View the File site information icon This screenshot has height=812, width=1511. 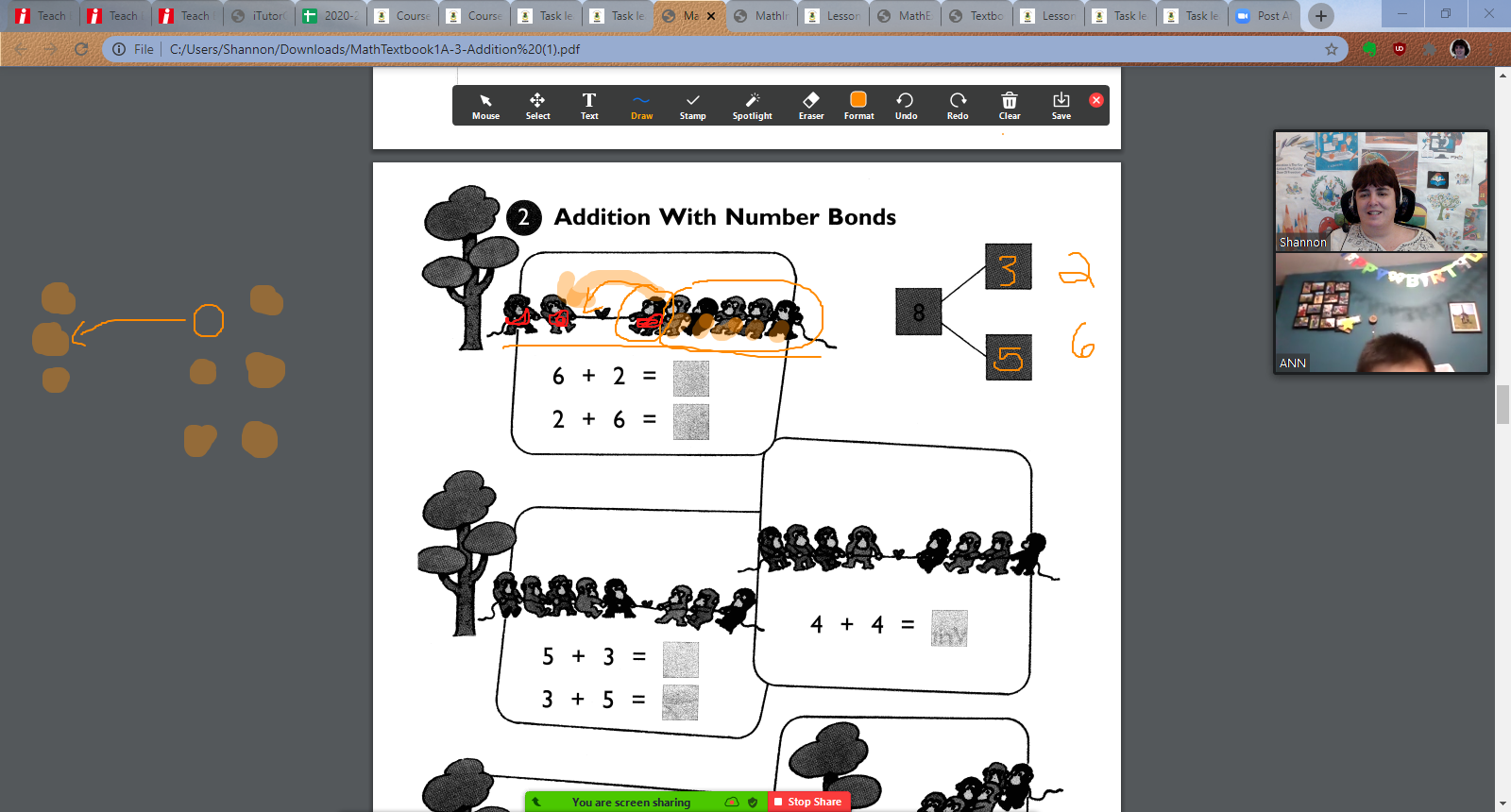tap(119, 49)
